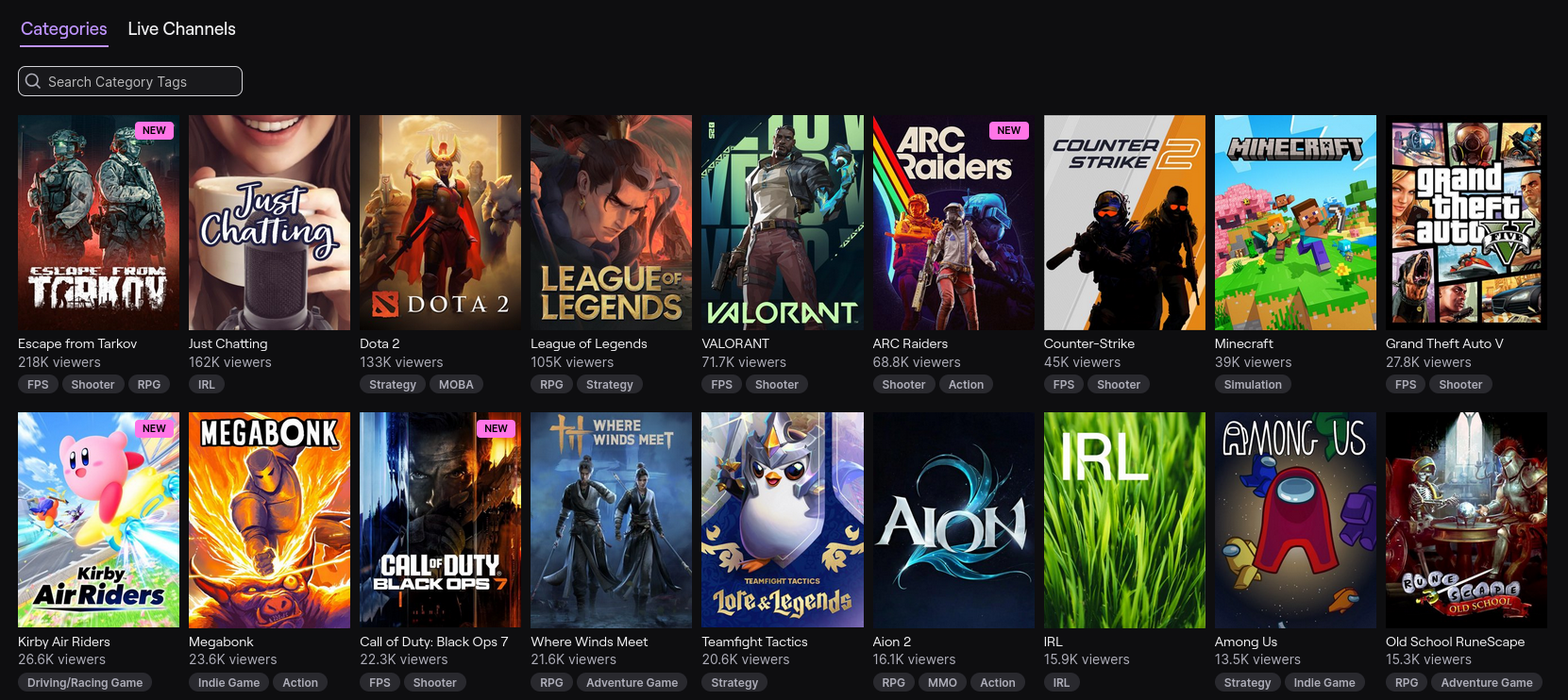Open the Old School RuneScape title link
The height and width of the screenshot is (700, 1568).
(x=1455, y=642)
